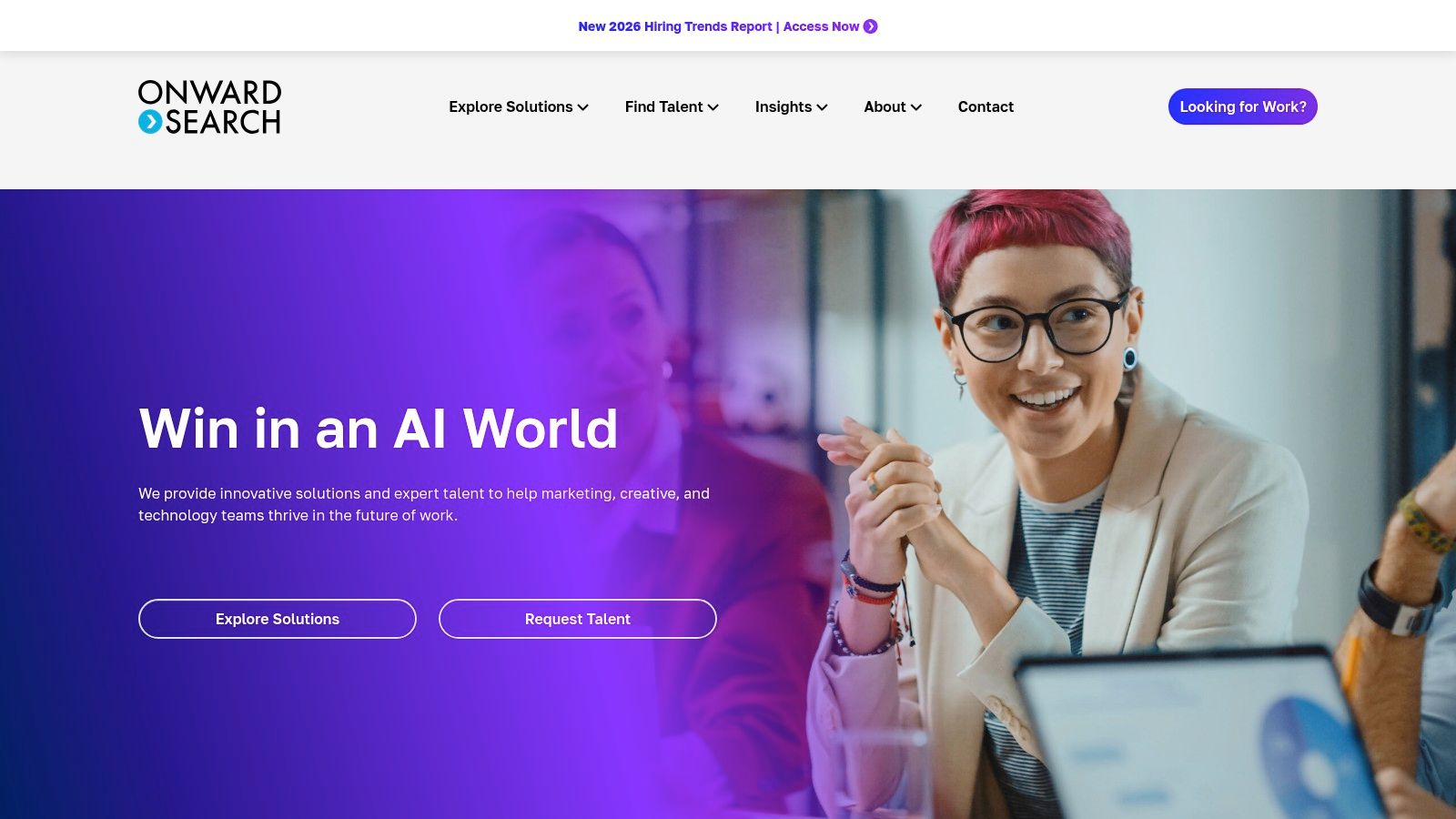Open the Insights nav menu

pyautogui.click(x=791, y=106)
